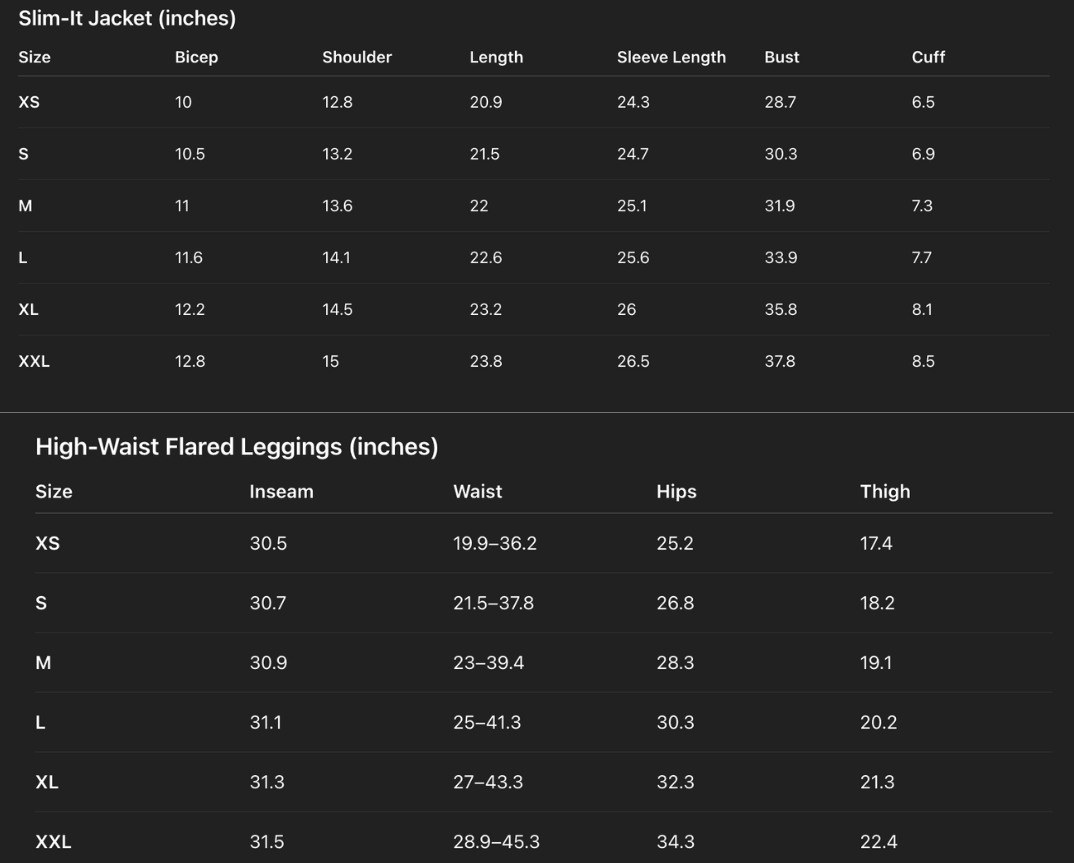Select the Cuff column header
The image size is (1074, 863).
point(928,57)
